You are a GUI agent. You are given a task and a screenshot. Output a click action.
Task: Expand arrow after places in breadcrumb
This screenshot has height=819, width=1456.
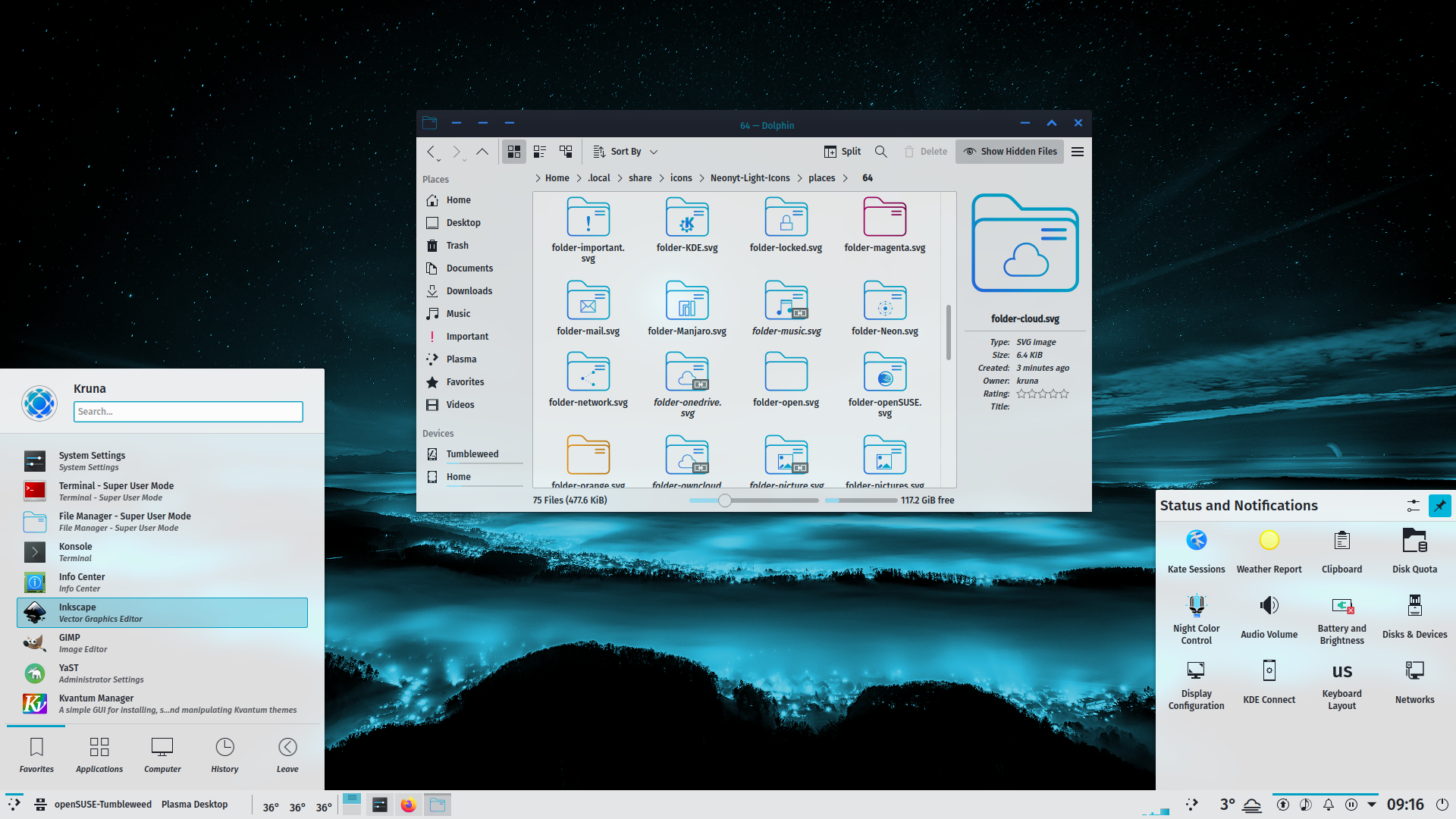pyautogui.click(x=845, y=178)
